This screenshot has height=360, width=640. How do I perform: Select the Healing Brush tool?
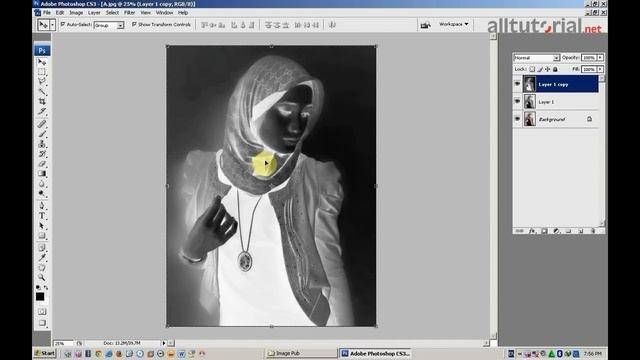coord(42,124)
